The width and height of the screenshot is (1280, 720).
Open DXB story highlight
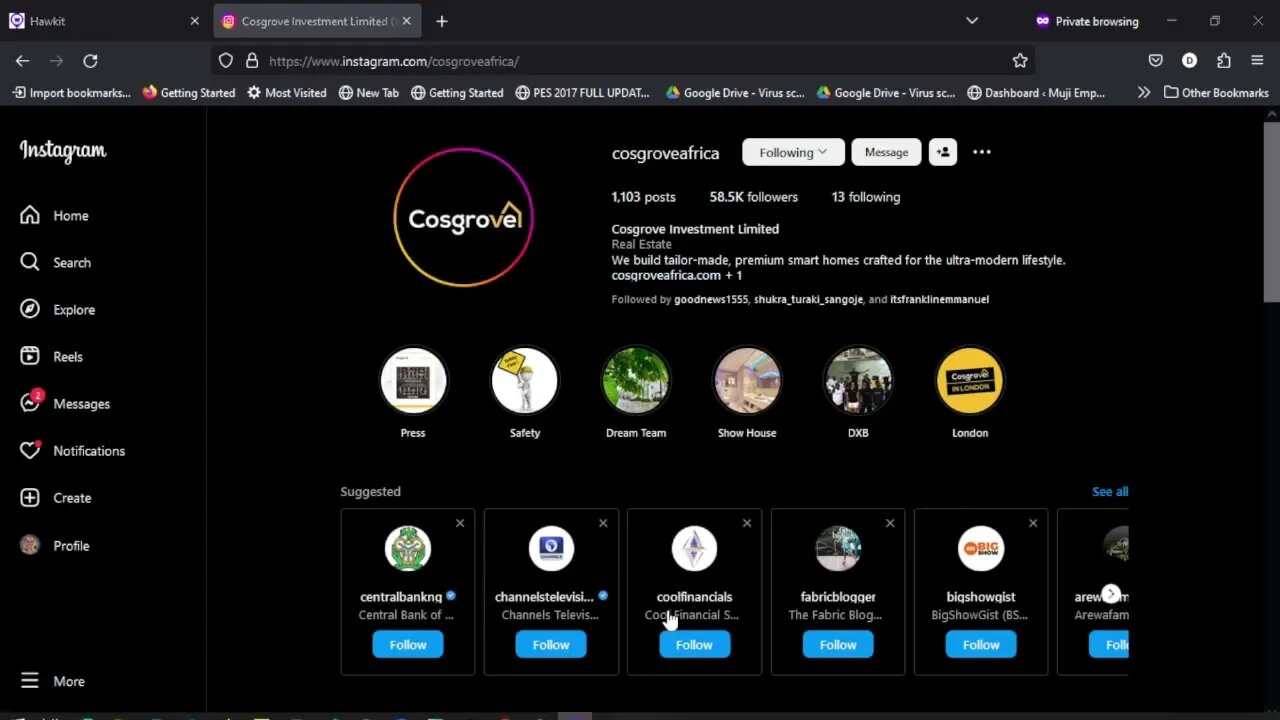click(x=858, y=380)
